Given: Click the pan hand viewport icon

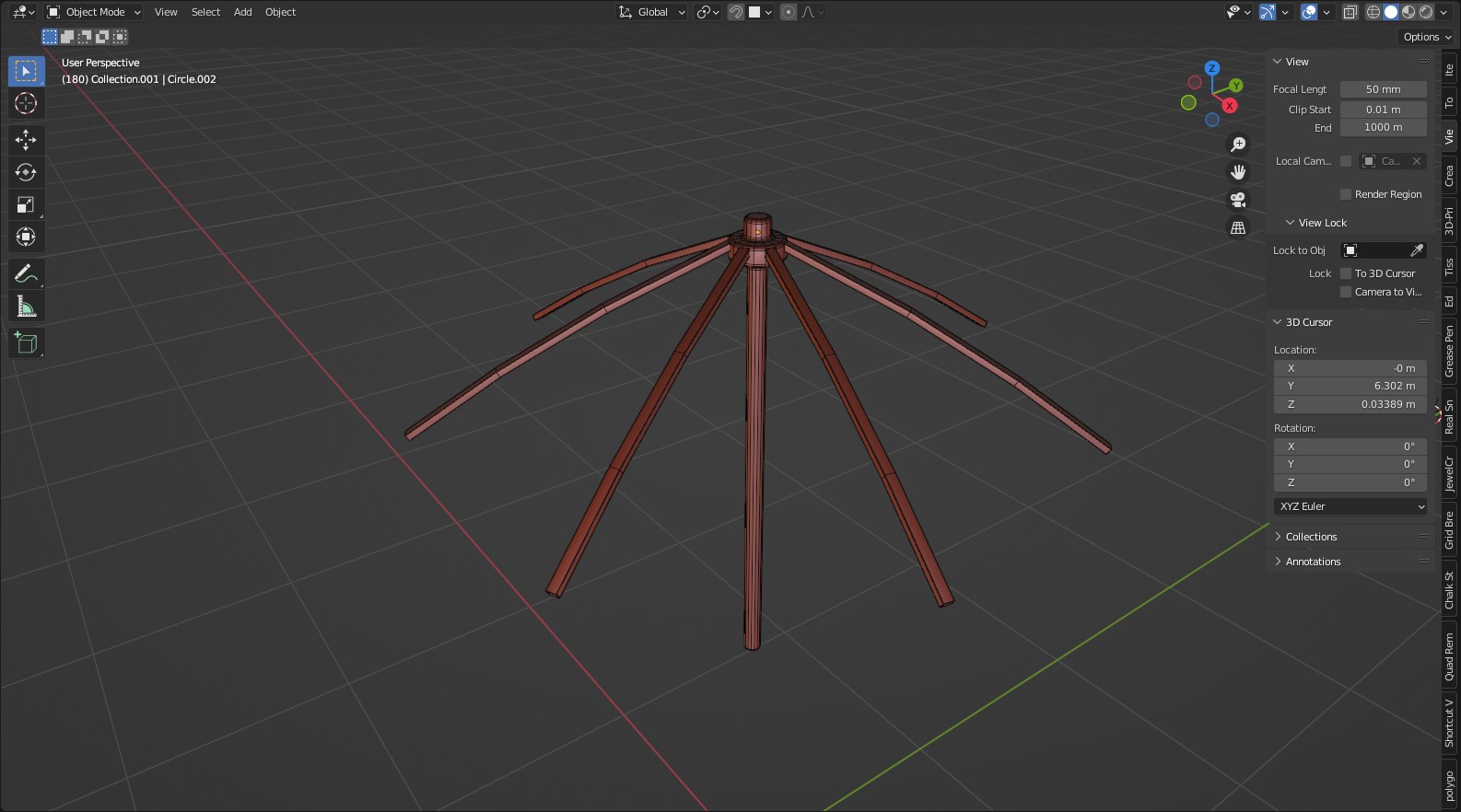Looking at the screenshot, I should click(x=1238, y=172).
